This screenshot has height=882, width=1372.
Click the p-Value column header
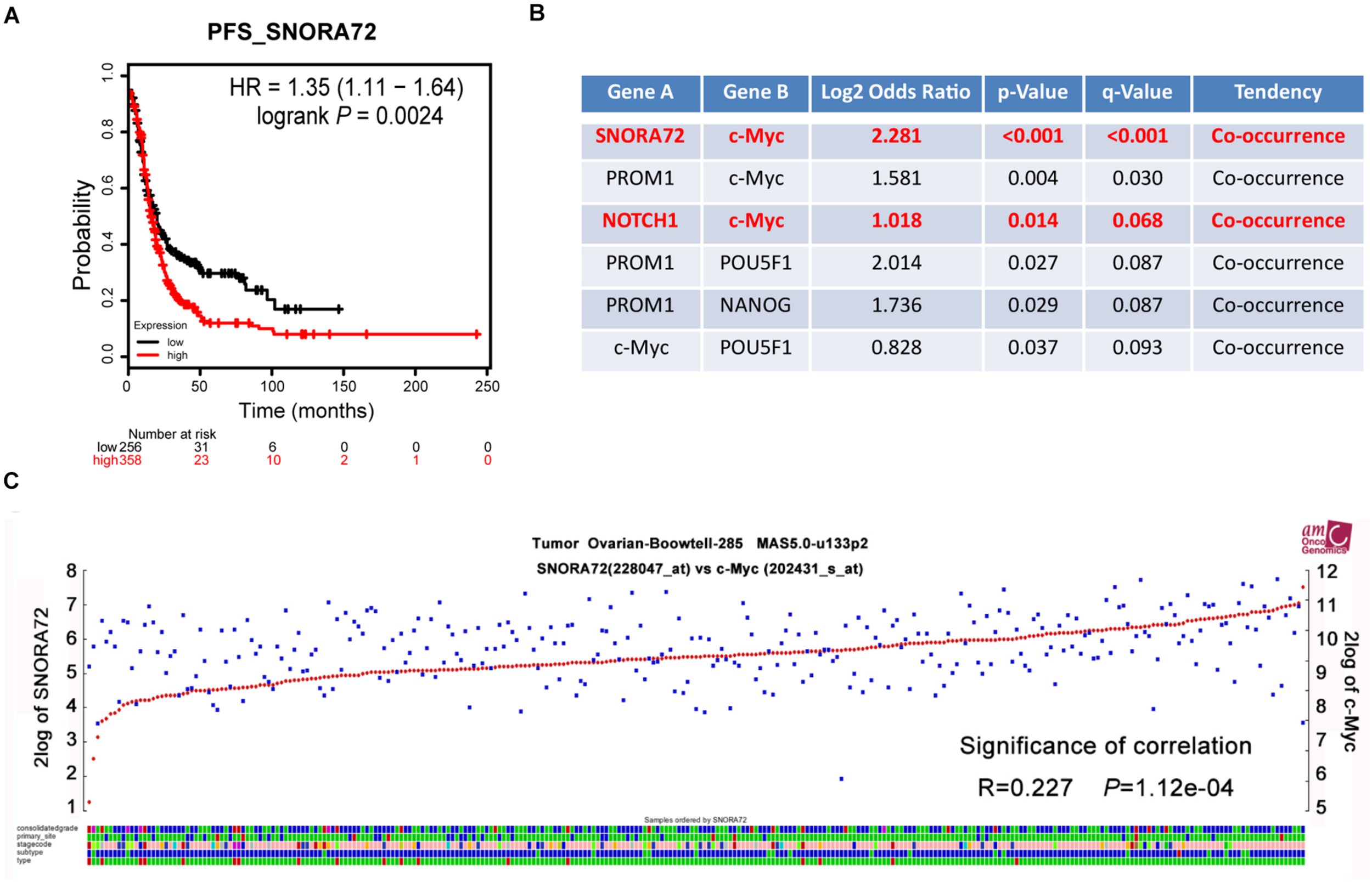tap(1032, 92)
